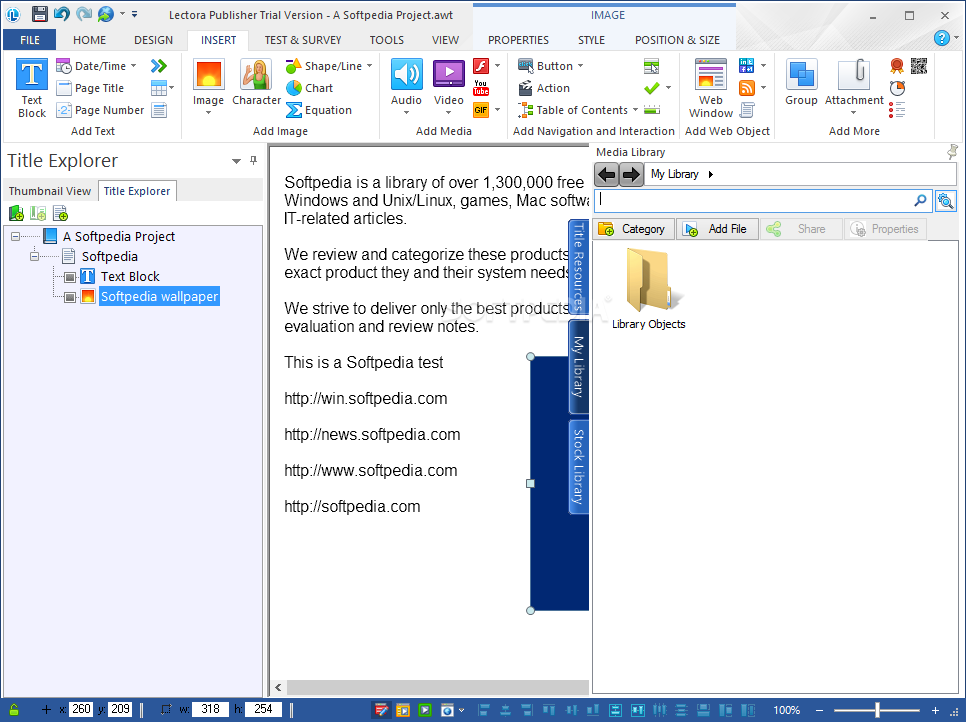Open the Stock Library side tab
Viewport: 966px width, 722px height.
coord(578,467)
